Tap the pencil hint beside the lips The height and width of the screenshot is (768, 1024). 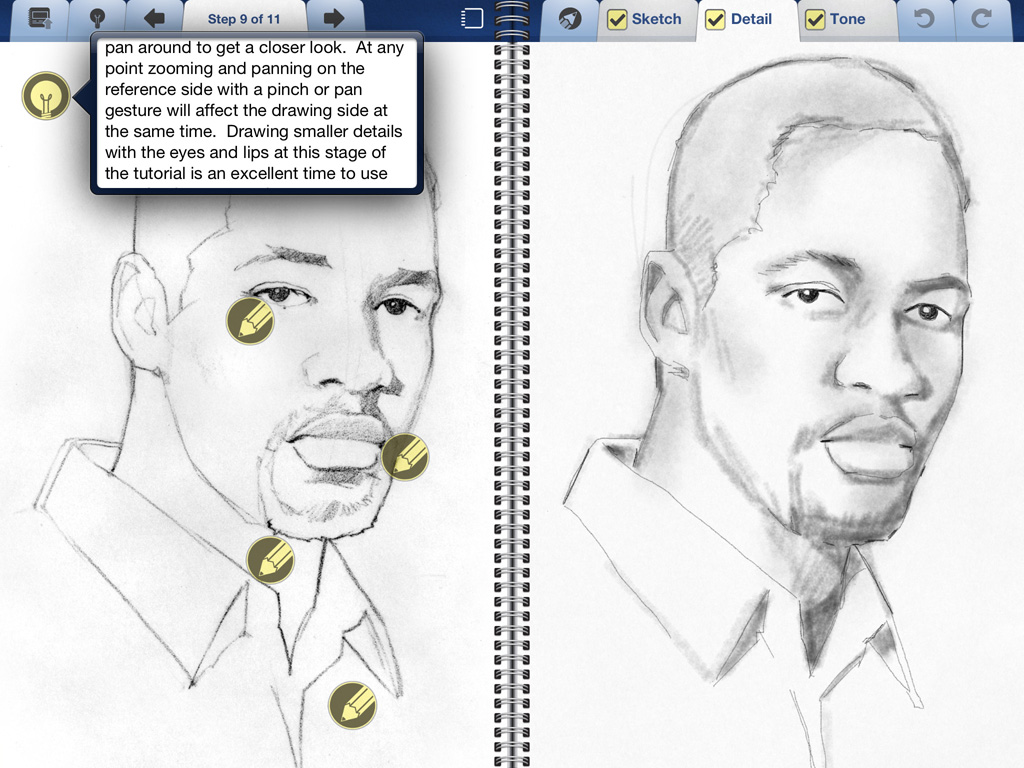click(x=405, y=457)
